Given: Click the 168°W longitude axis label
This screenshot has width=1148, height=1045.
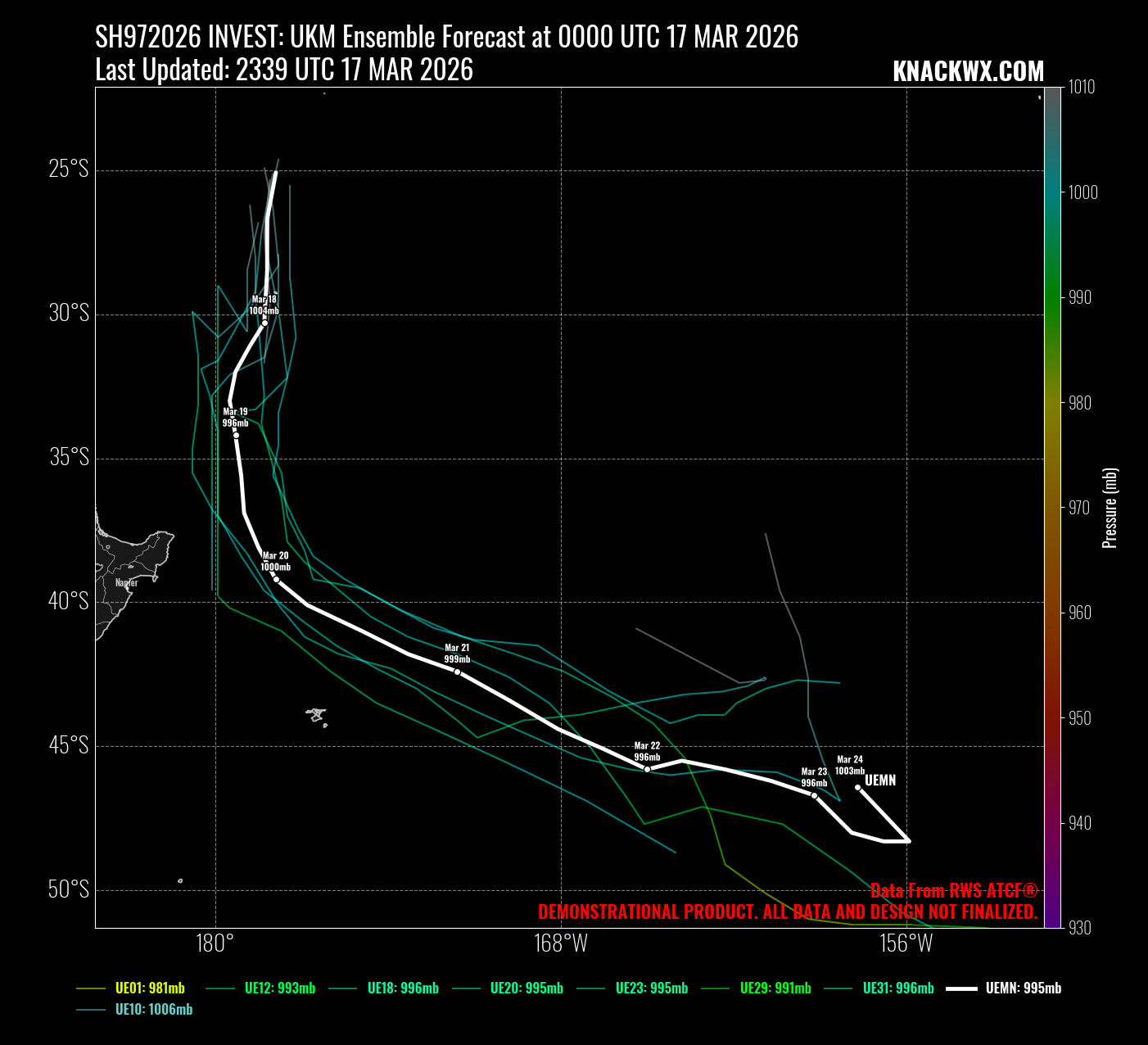Looking at the screenshot, I should 561,944.
